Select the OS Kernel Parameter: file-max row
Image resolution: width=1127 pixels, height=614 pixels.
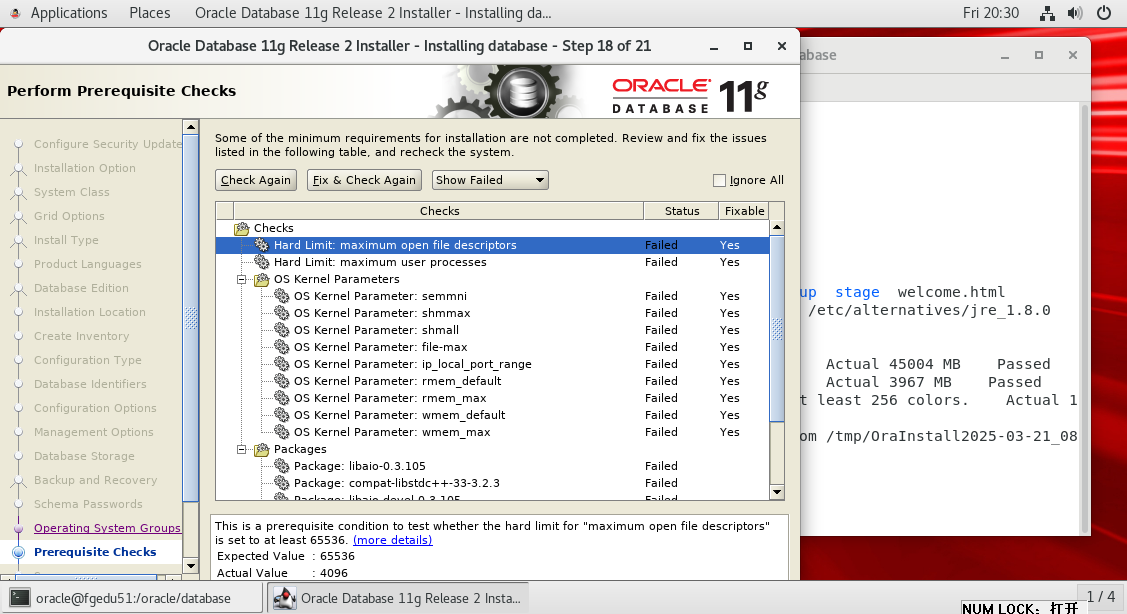pyautogui.click(x=492, y=347)
